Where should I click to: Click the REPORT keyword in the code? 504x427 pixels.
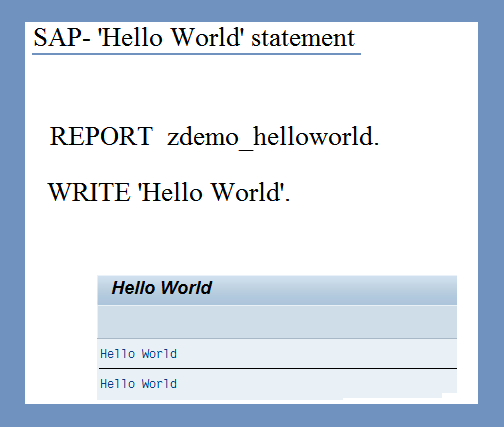tap(101, 136)
